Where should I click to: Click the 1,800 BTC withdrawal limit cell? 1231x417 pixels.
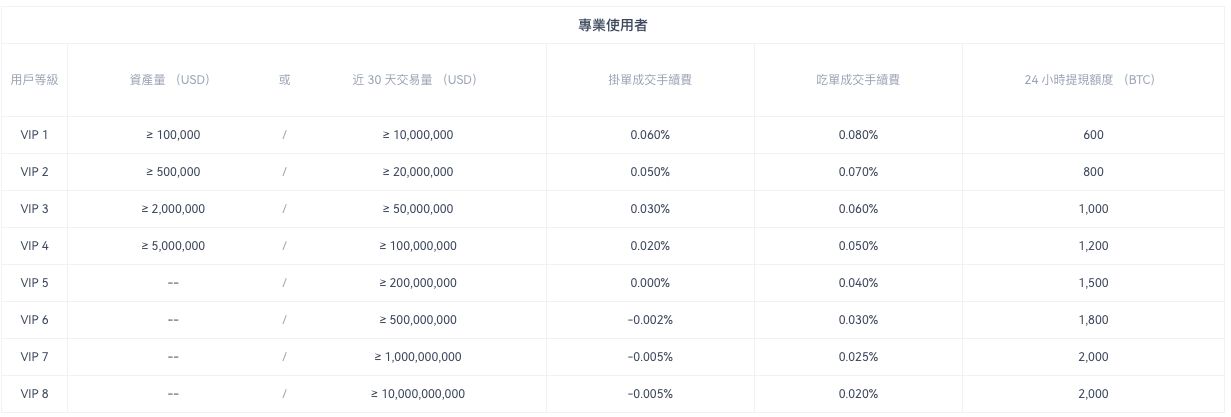(x=1093, y=320)
